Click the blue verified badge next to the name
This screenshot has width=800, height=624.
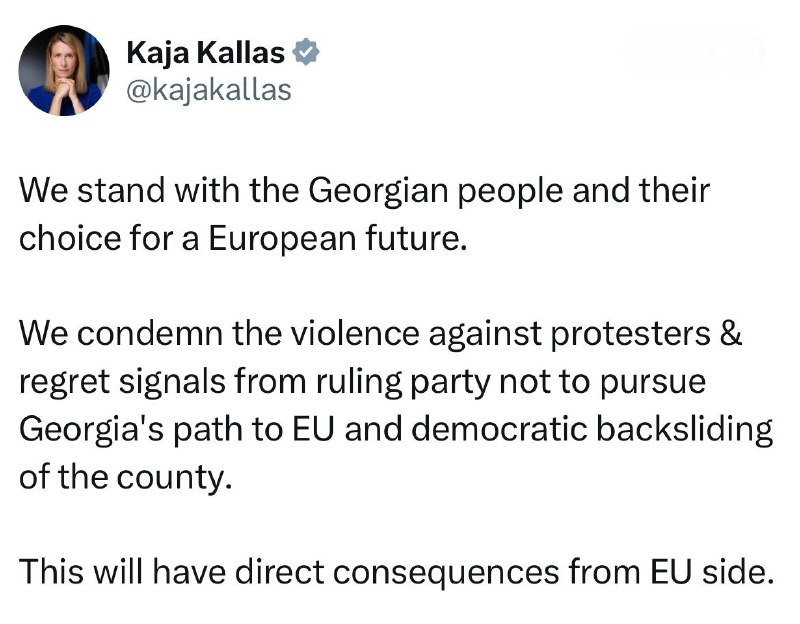306,52
